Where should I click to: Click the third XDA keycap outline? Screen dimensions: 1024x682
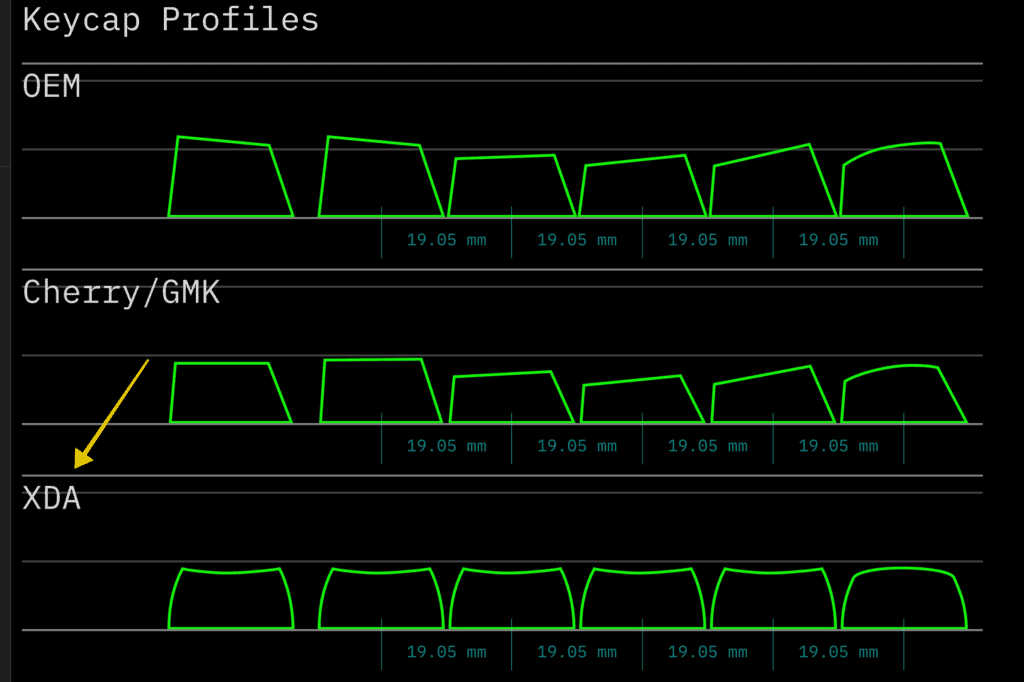coord(512,598)
